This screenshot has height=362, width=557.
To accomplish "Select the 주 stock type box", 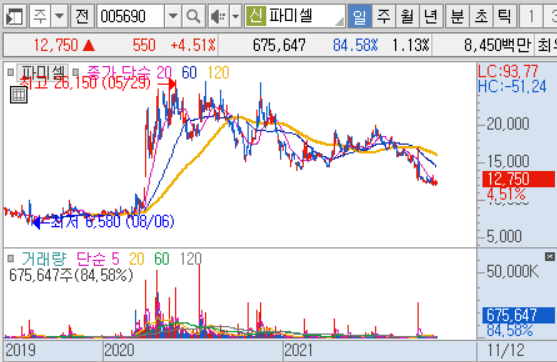I will coord(40,16).
